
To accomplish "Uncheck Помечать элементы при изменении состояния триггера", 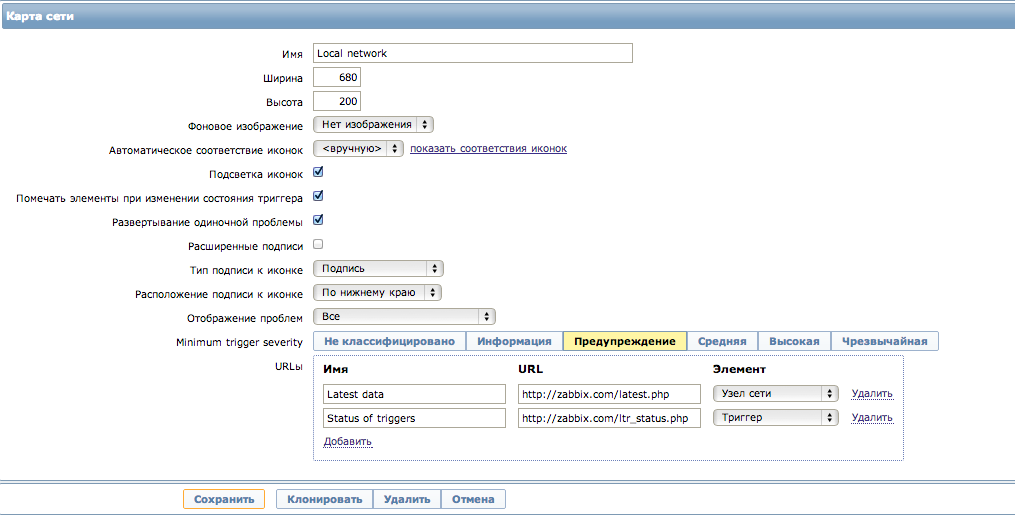I will (318, 196).
